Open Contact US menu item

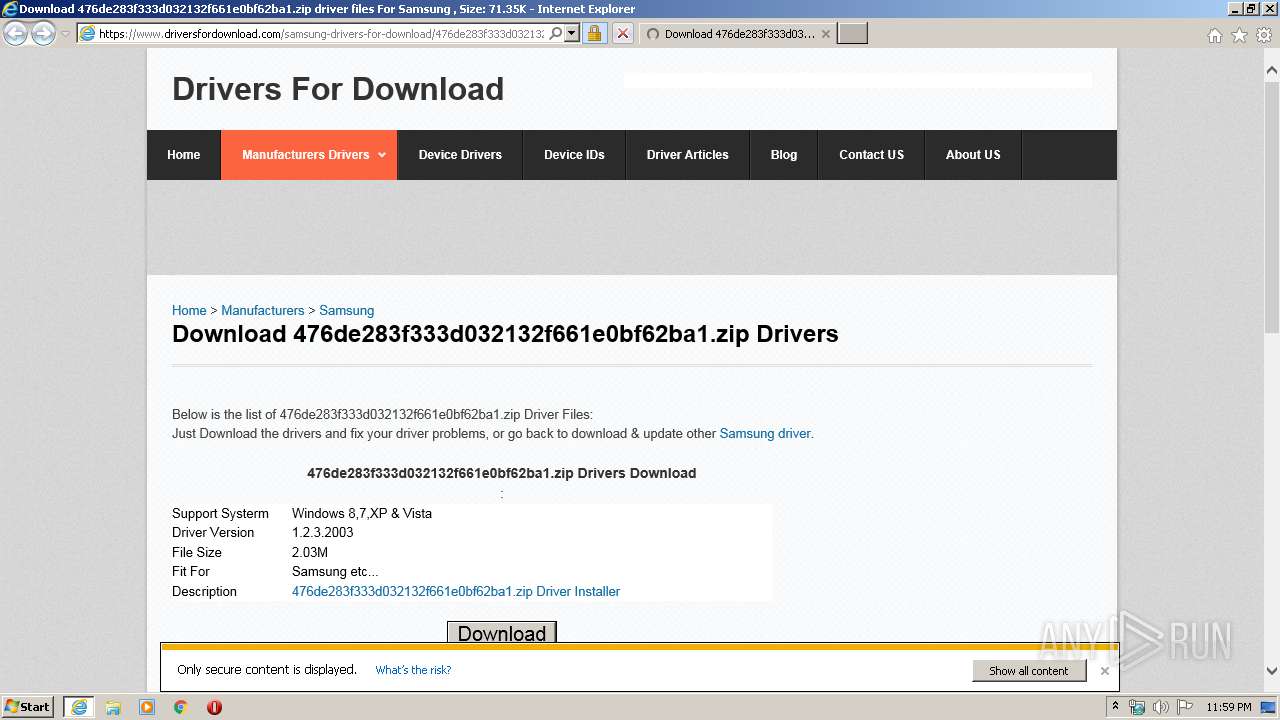(871, 155)
